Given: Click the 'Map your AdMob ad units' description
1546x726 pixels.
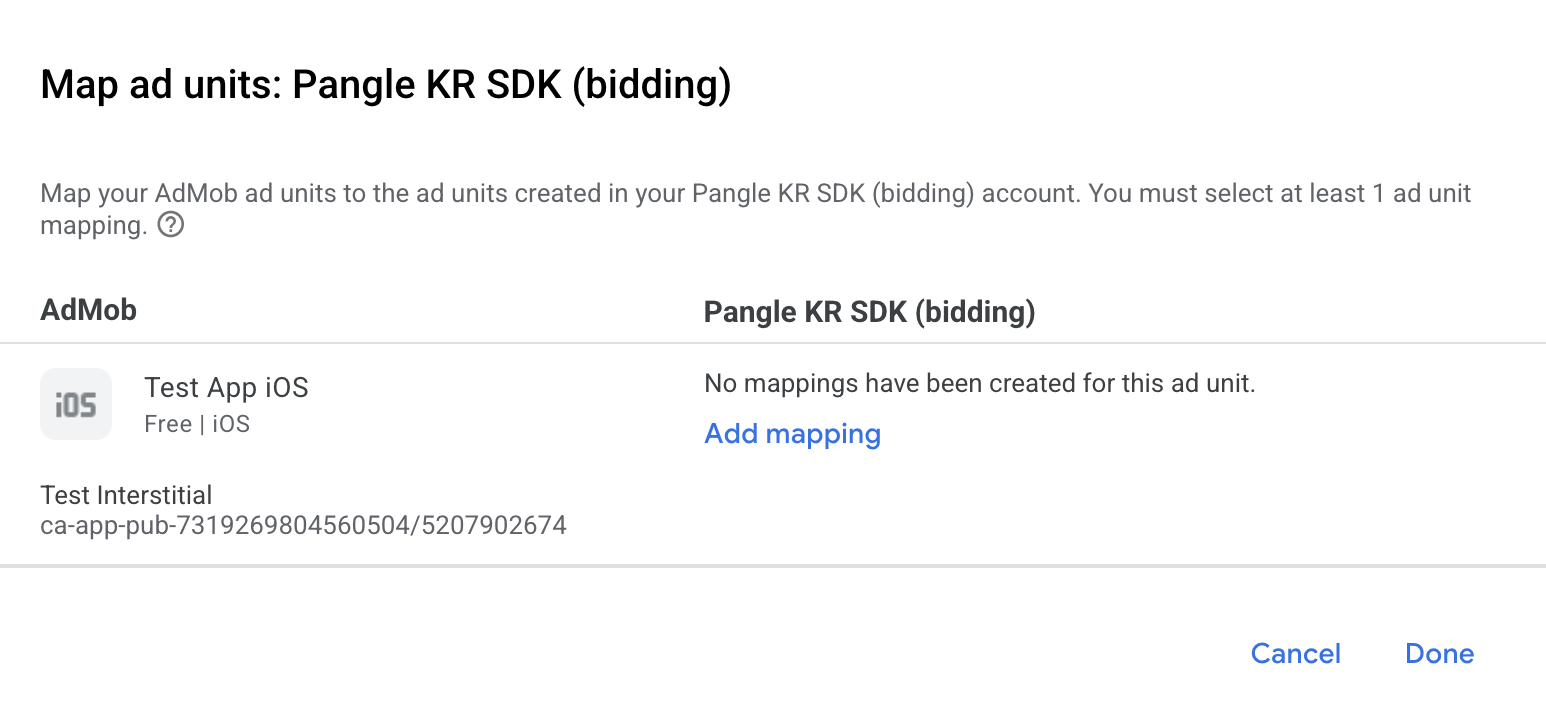Looking at the screenshot, I should [756, 209].
